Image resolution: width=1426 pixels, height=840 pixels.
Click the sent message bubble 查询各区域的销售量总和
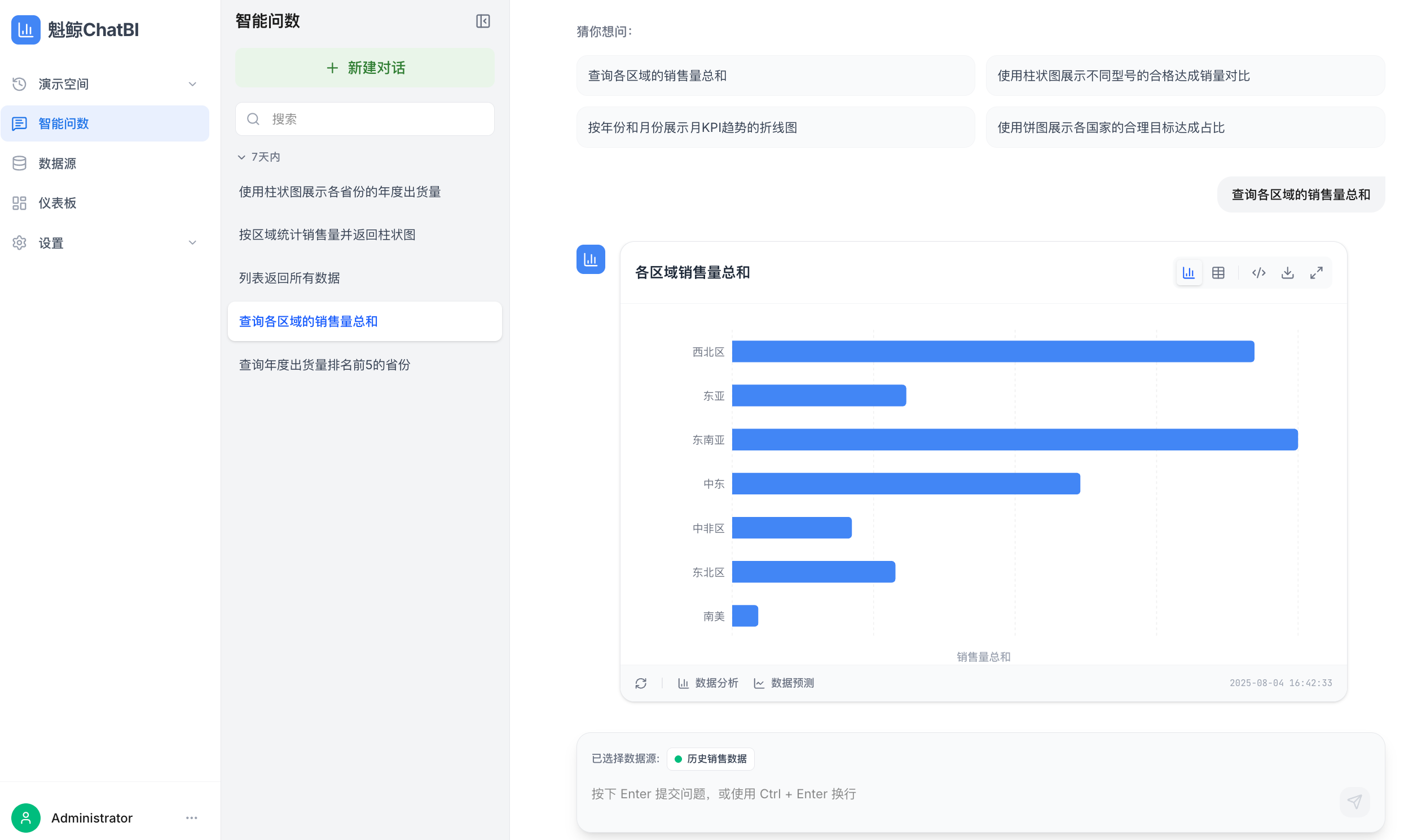click(x=1301, y=194)
